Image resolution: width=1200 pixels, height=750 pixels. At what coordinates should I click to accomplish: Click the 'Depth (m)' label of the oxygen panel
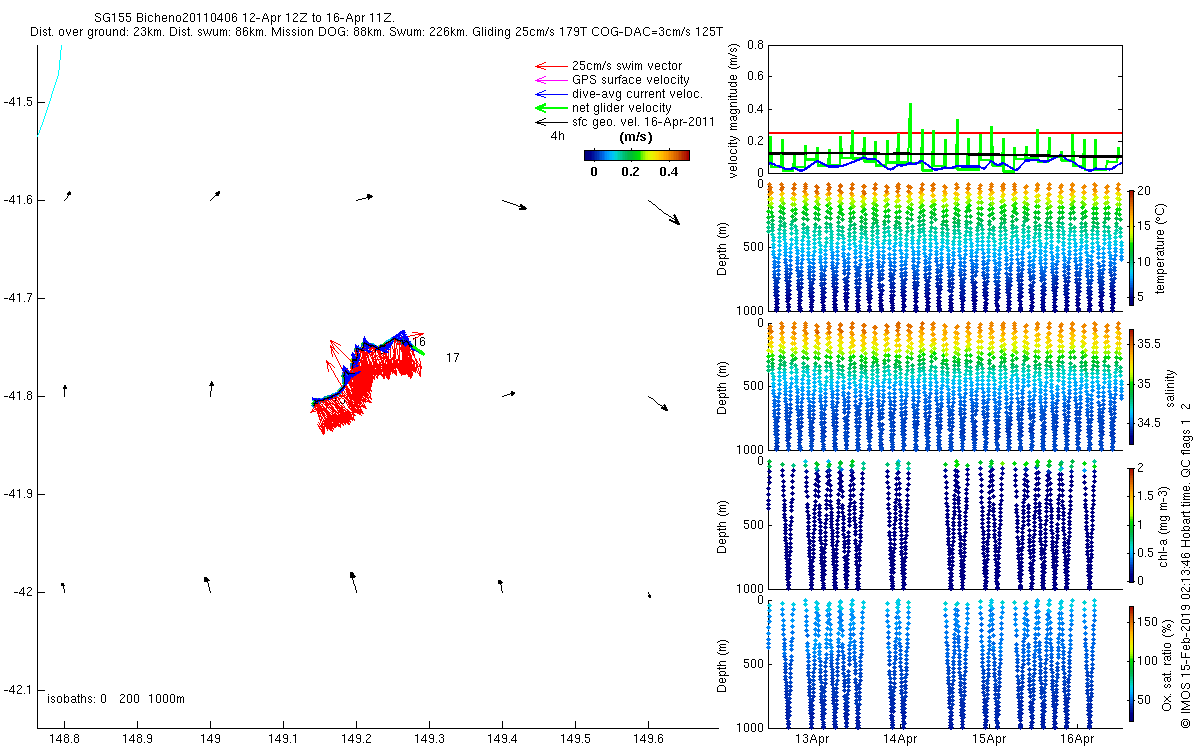pyautogui.click(x=723, y=664)
